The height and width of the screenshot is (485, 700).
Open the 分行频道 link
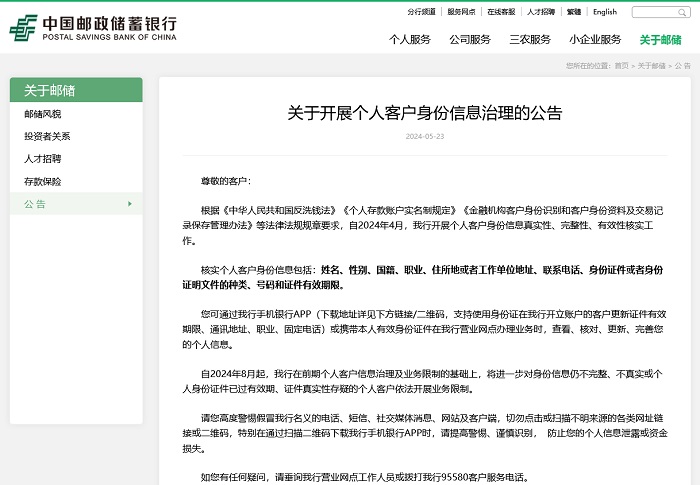click(x=421, y=12)
